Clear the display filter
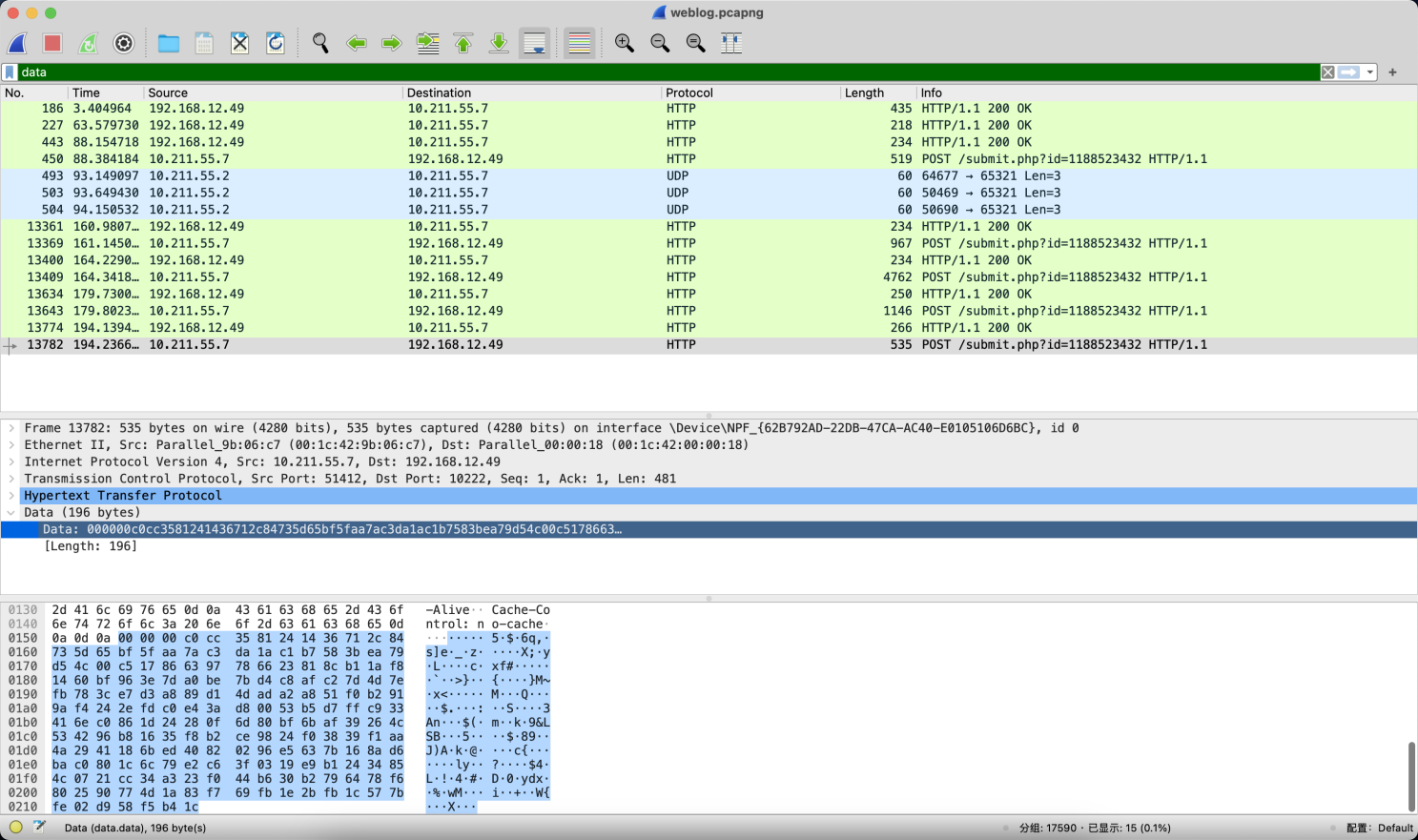Viewport: 1418px width, 840px height. 1327,72
